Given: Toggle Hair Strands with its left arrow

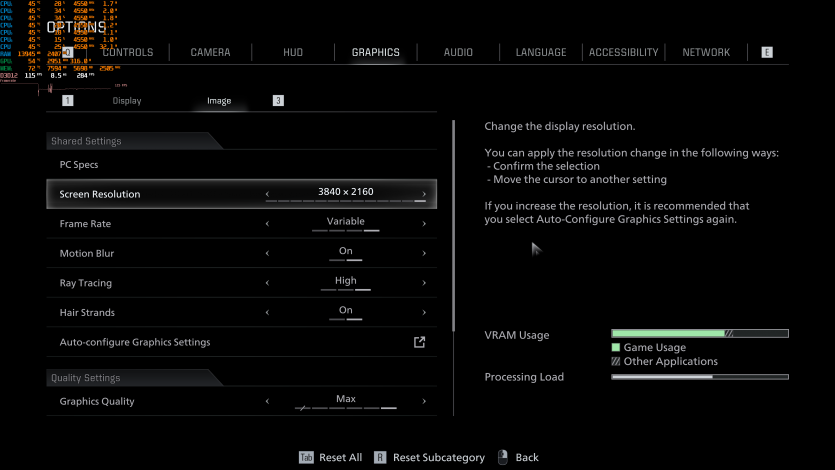Looking at the screenshot, I should click(x=267, y=313).
